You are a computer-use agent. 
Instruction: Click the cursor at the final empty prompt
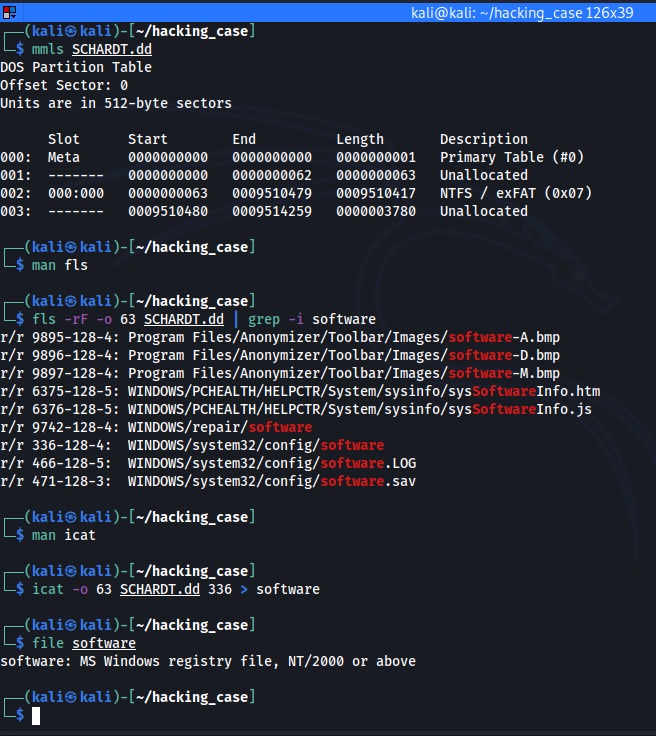(x=36, y=716)
